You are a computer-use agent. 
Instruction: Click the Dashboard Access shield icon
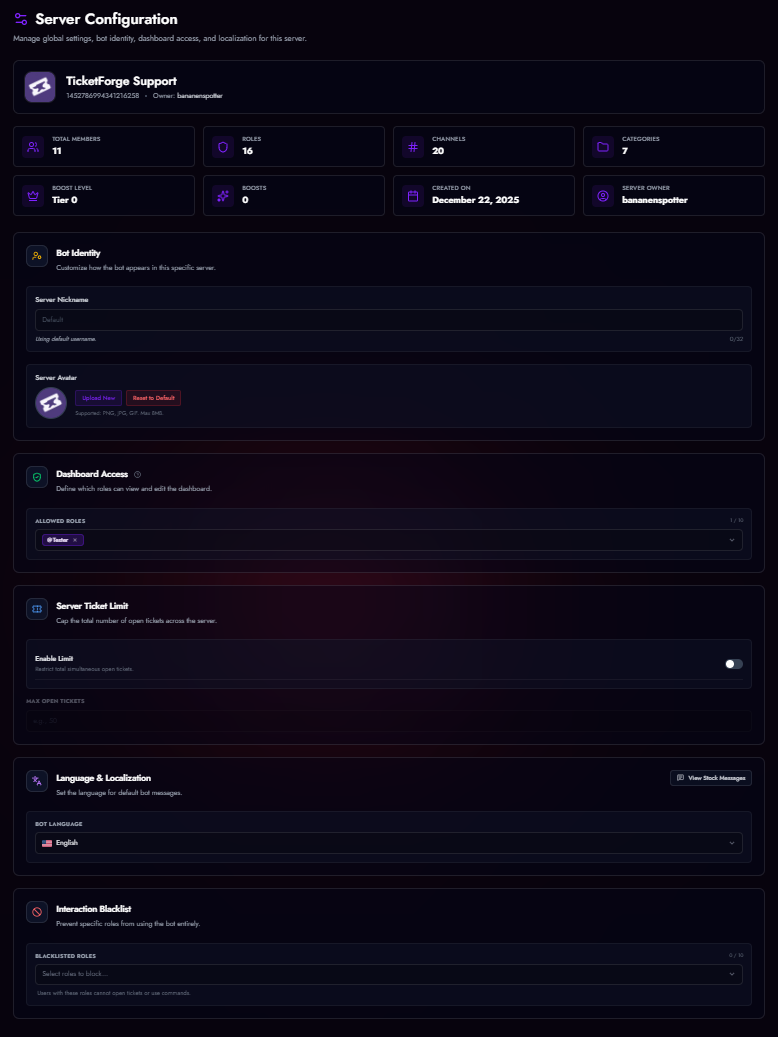pos(37,477)
